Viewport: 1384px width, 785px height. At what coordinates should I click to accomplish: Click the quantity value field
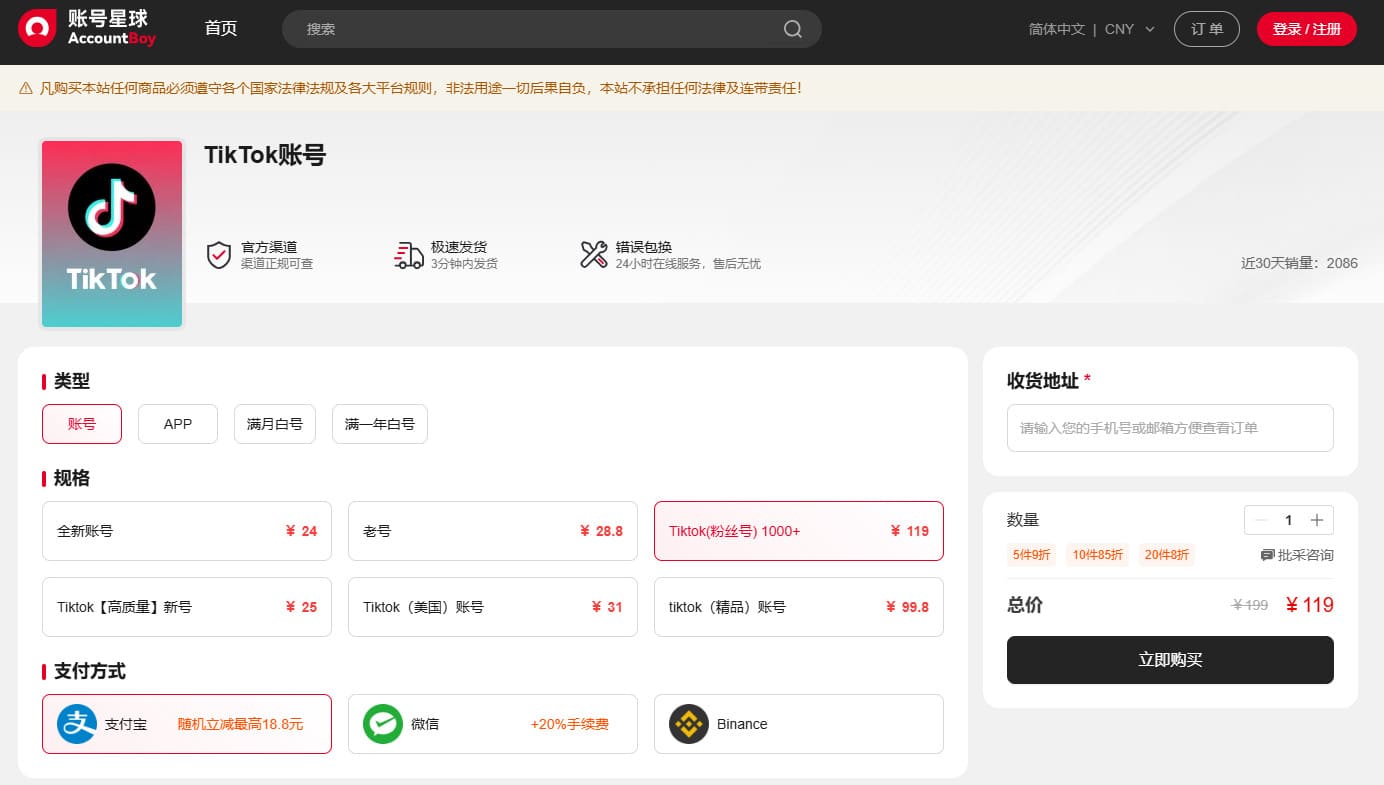click(x=1289, y=520)
